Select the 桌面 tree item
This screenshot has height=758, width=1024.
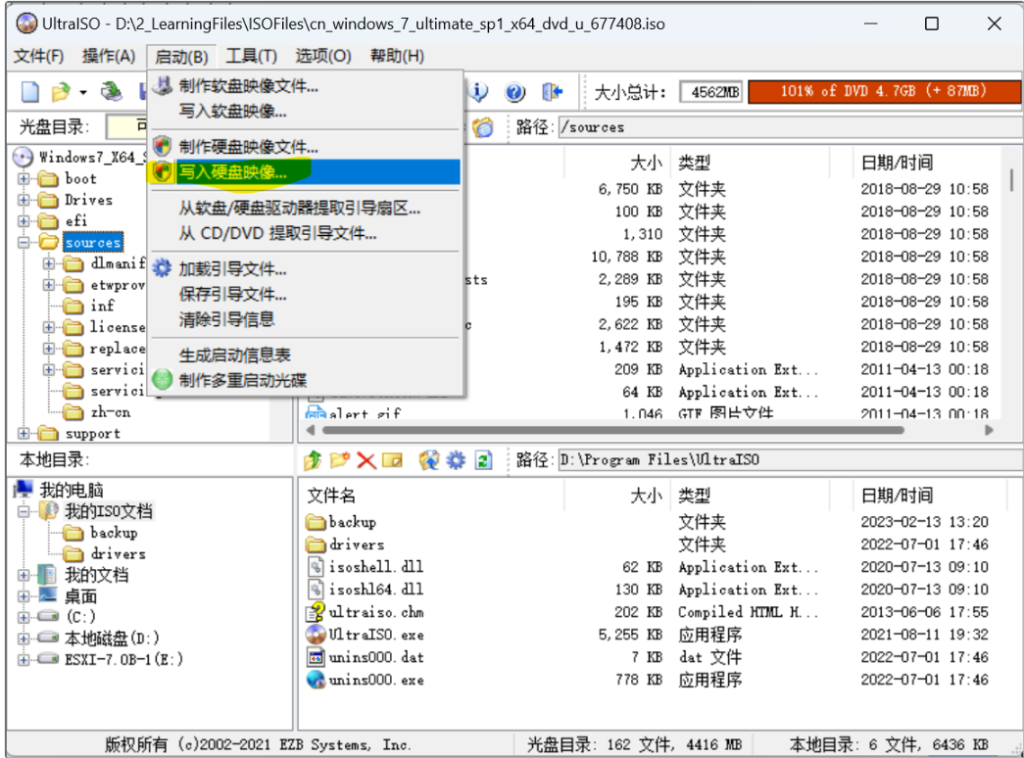click(80, 596)
